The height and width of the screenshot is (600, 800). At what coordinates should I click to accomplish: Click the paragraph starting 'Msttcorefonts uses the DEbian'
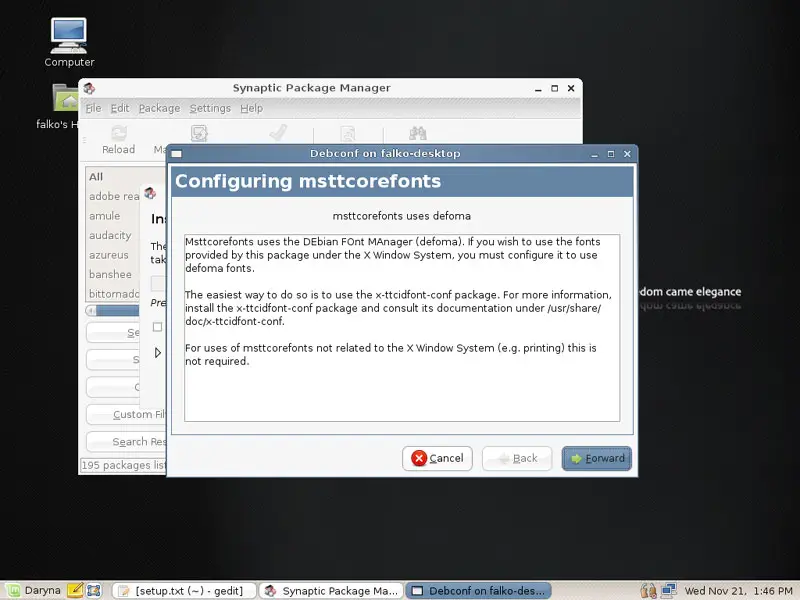393,255
